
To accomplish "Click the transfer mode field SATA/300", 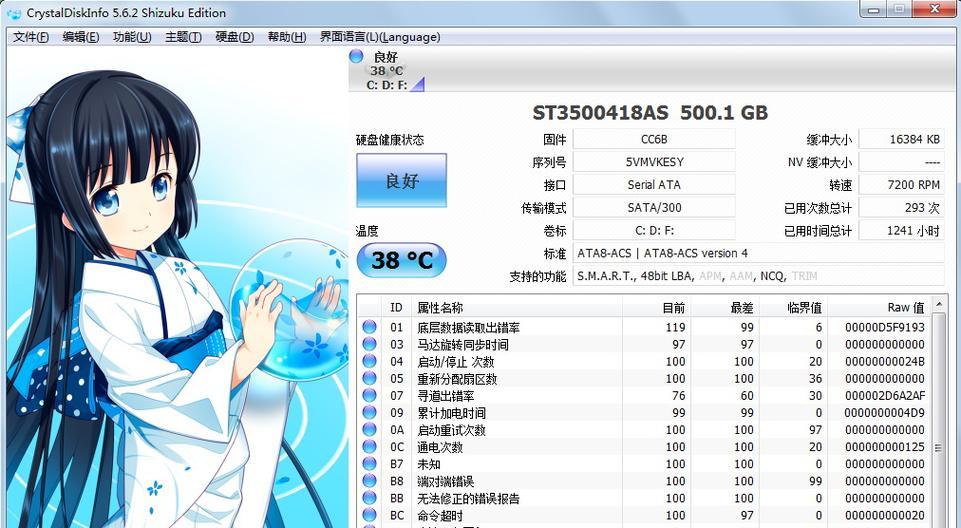I will coord(654,207).
